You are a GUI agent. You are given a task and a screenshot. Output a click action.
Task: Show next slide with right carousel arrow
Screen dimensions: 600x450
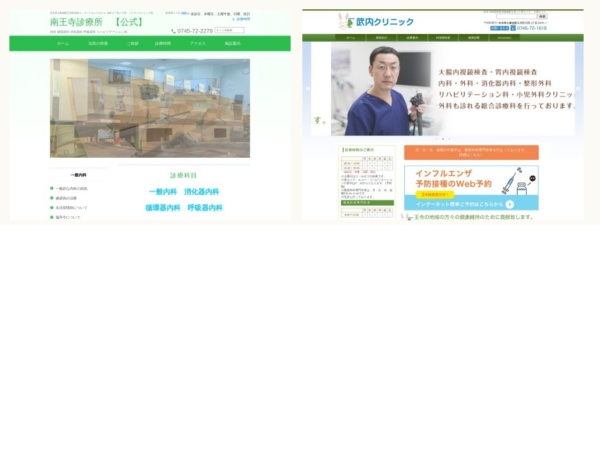pyautogui.click(x=578, y=88)
